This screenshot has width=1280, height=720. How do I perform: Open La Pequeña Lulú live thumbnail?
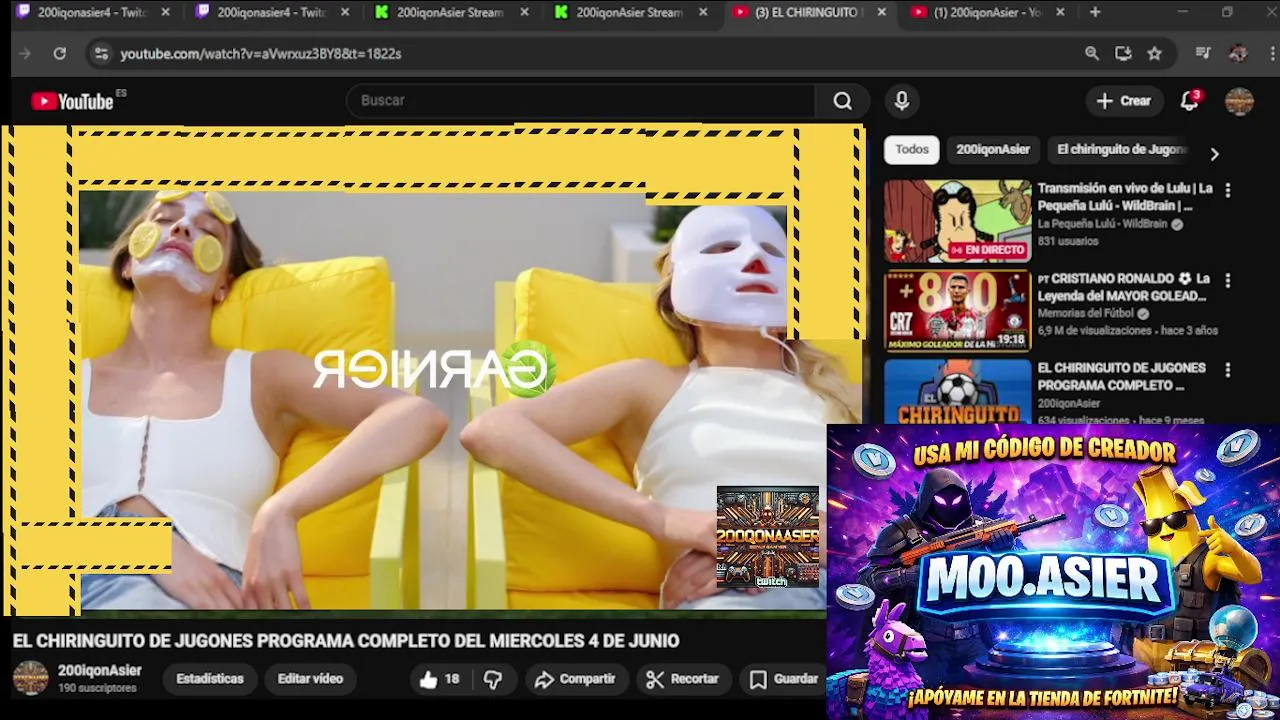(957, 221)
